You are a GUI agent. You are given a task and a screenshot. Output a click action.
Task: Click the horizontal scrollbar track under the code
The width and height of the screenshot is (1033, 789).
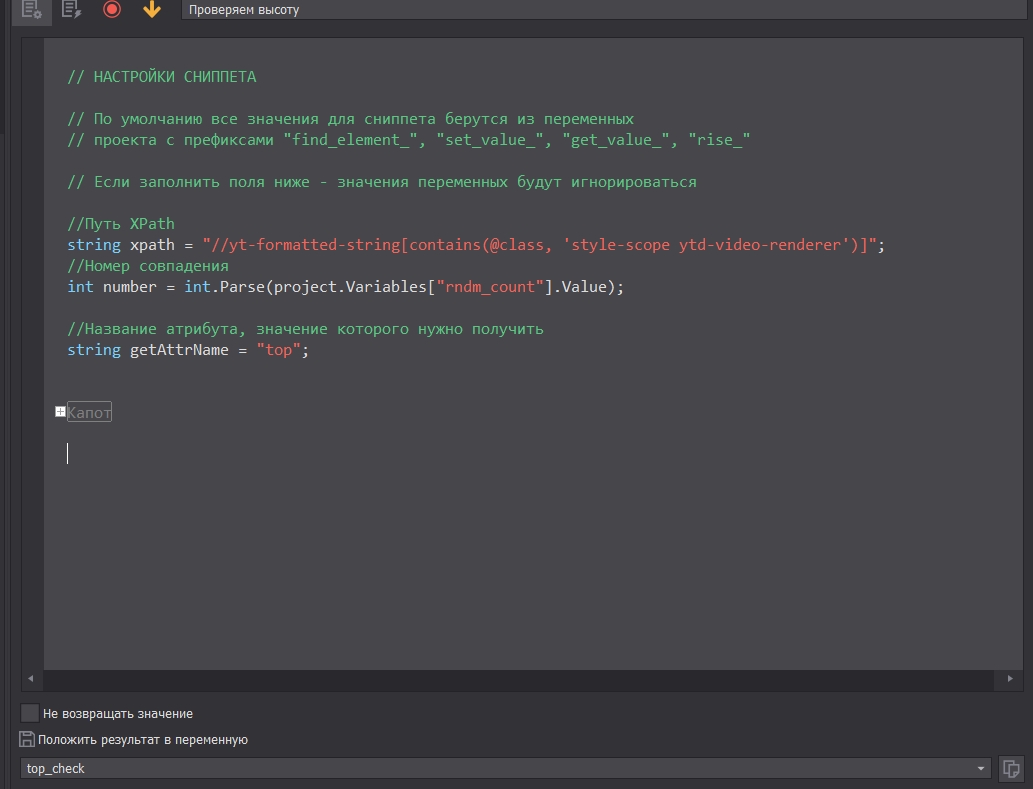tap(520, 679)
